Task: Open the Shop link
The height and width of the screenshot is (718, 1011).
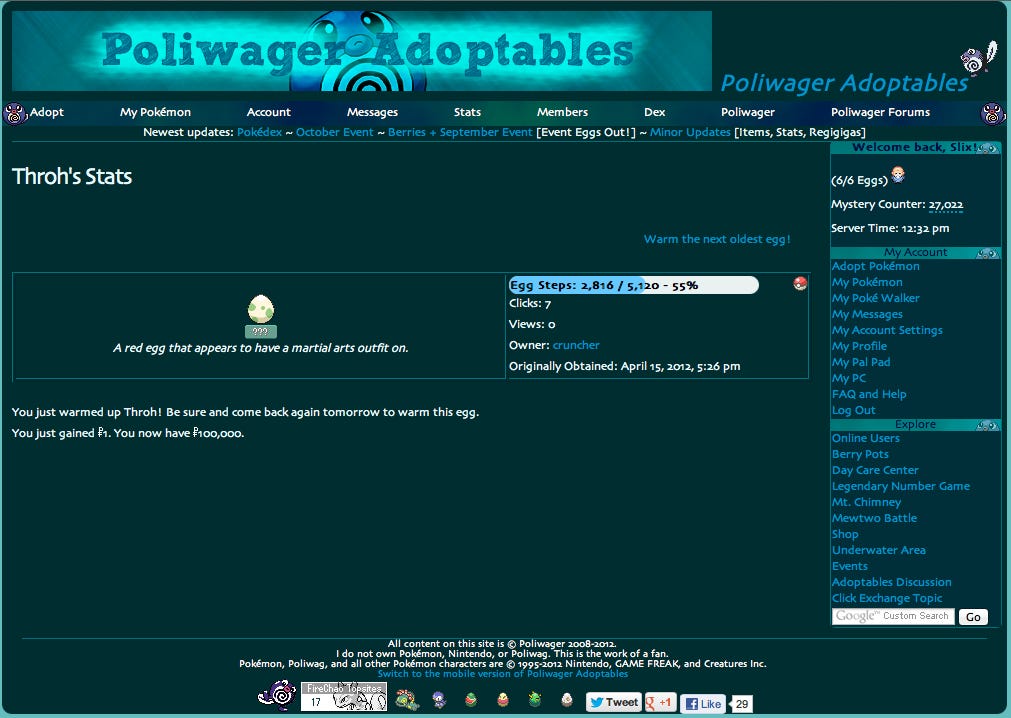Action: coord(845,534)
